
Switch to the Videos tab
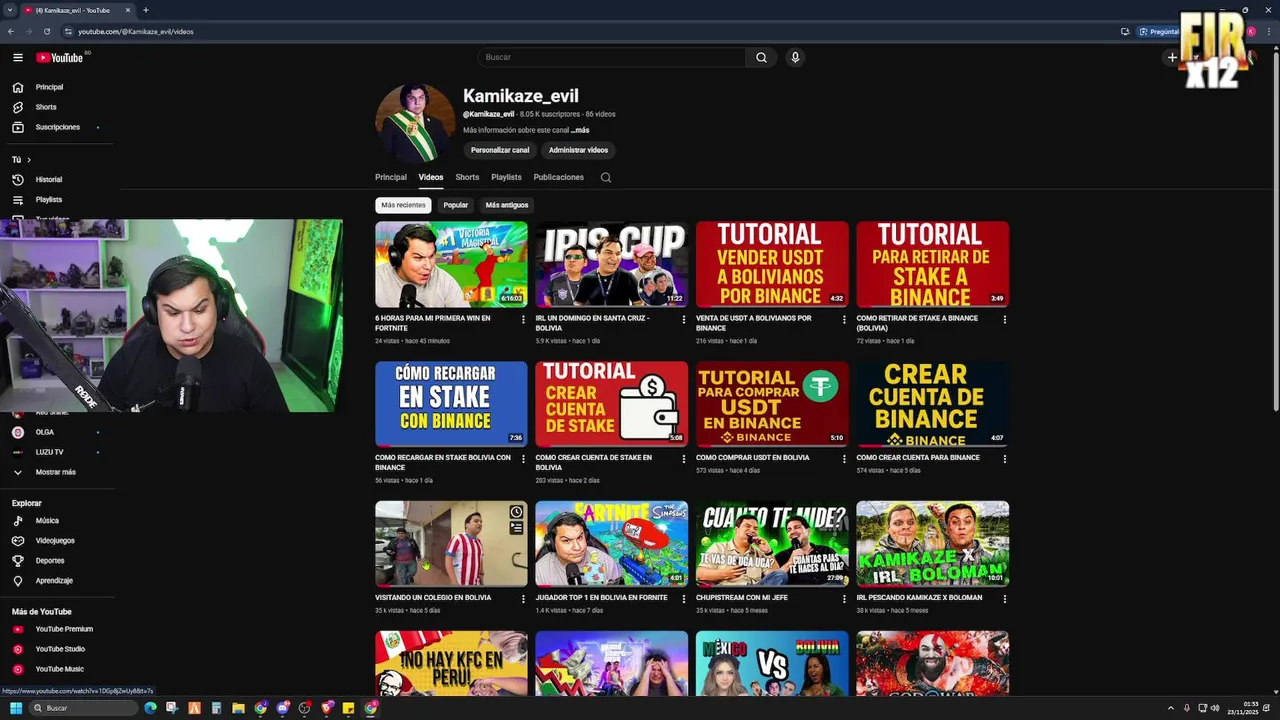[x=431, y=177]
